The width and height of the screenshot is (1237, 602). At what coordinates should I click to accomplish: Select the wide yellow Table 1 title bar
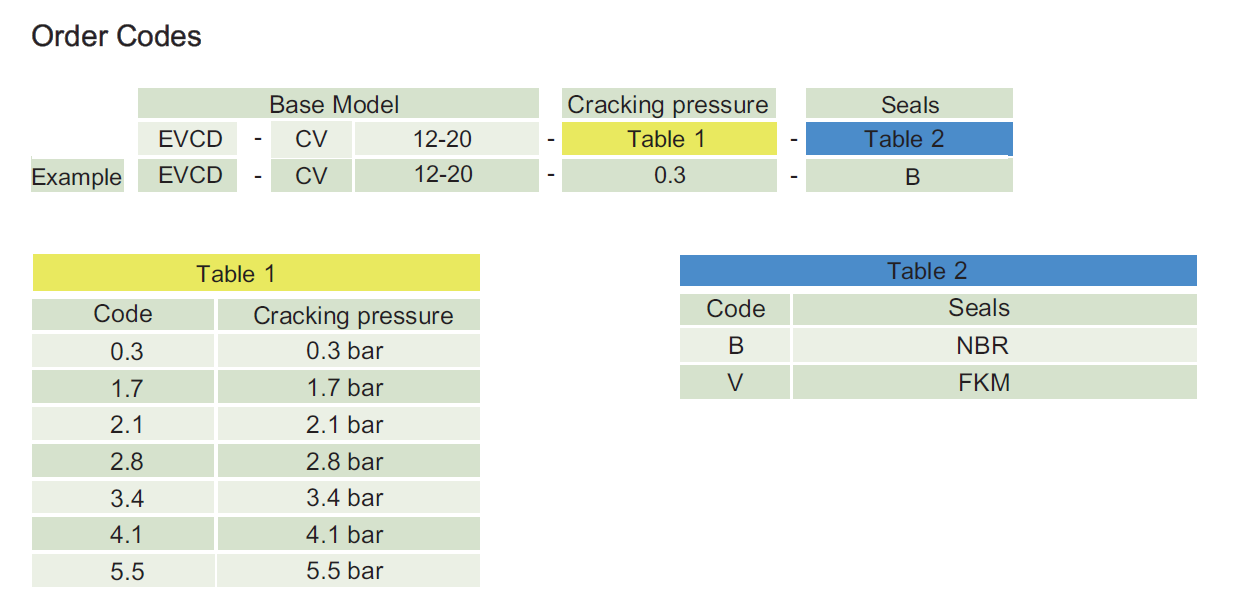(x=256, y=273)
